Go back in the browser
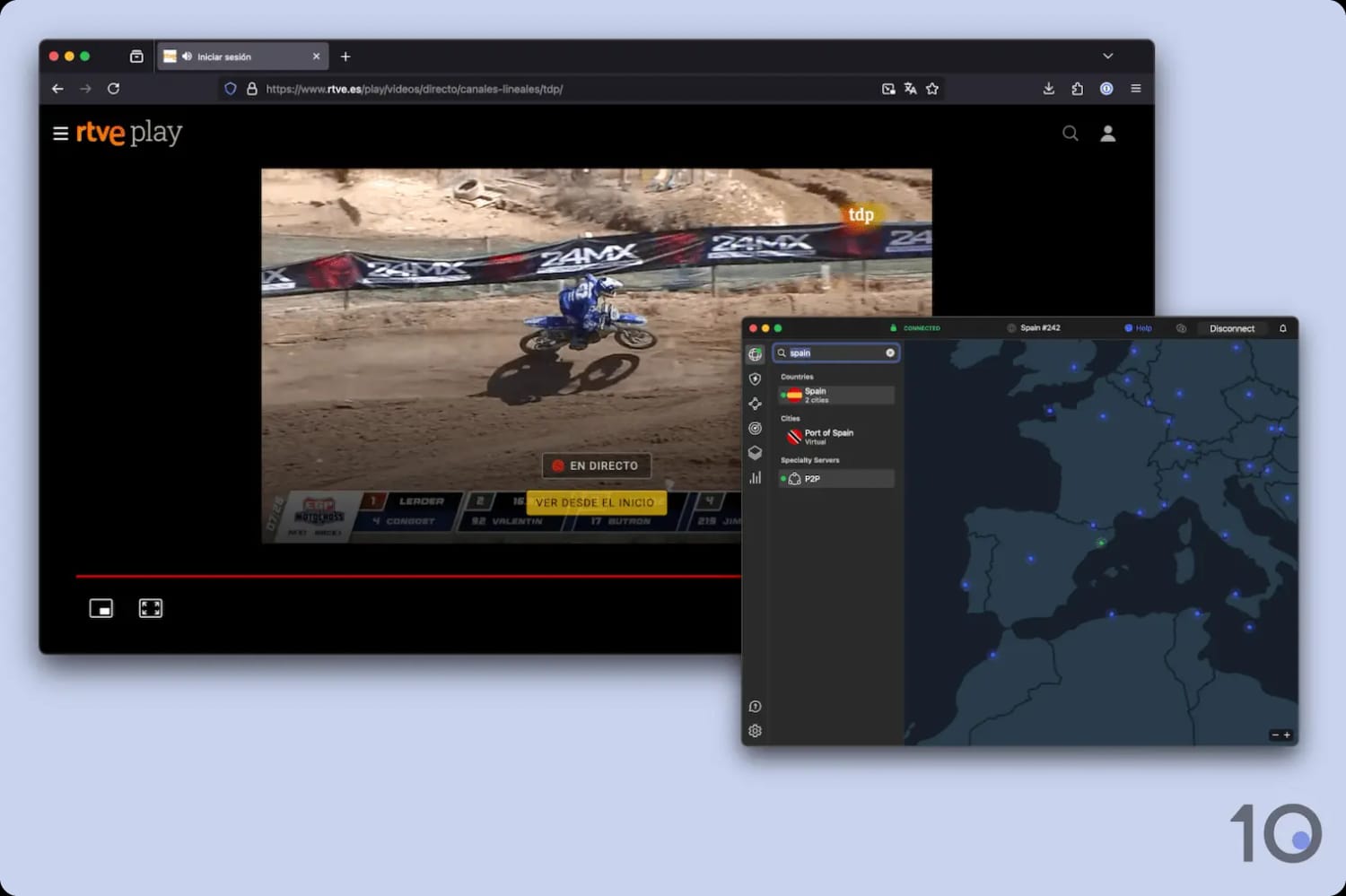 click(57, 89)
